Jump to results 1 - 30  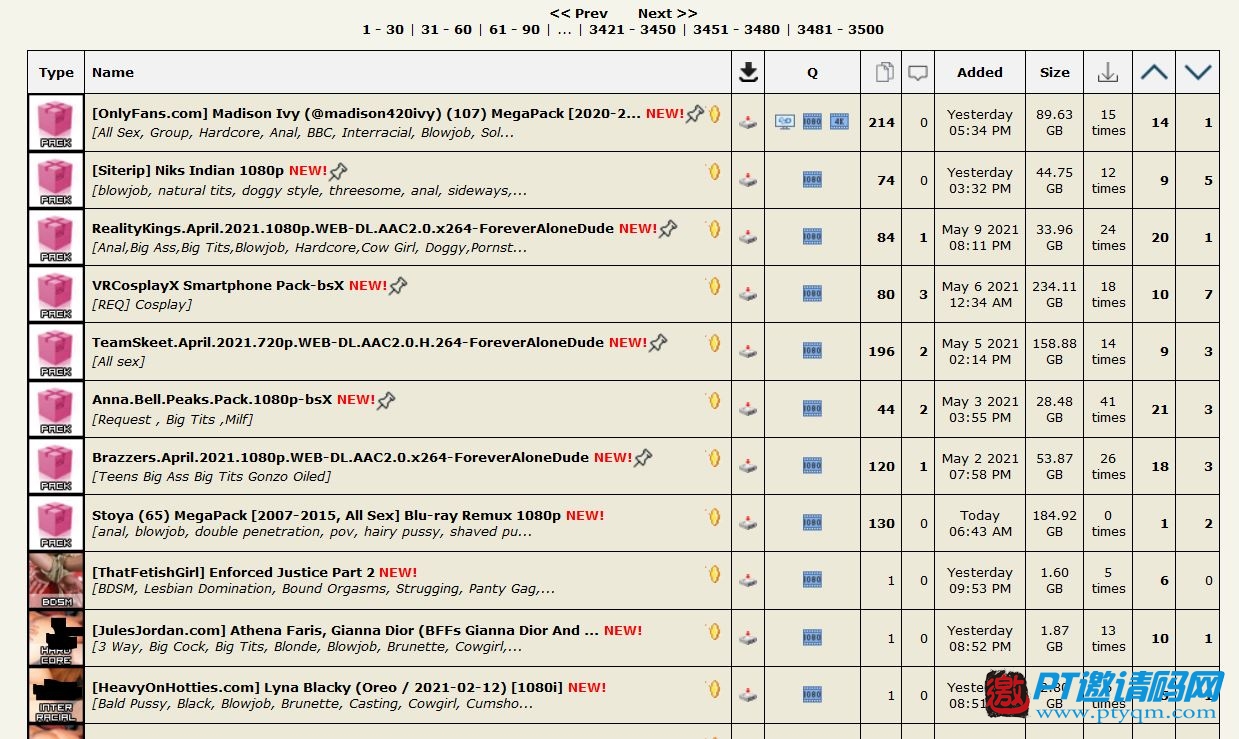[383, 29]
